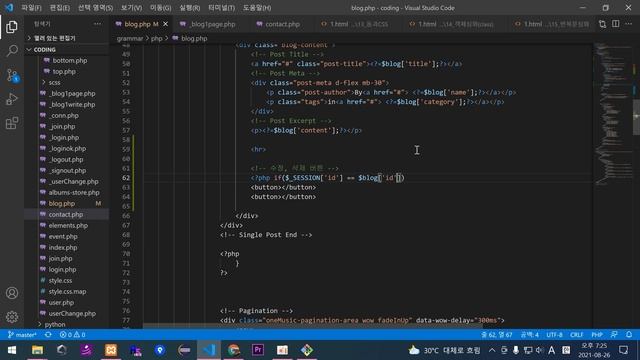Screen dimensions: 640x360
Task: Select PHP language mode
Action: [597, 335]
